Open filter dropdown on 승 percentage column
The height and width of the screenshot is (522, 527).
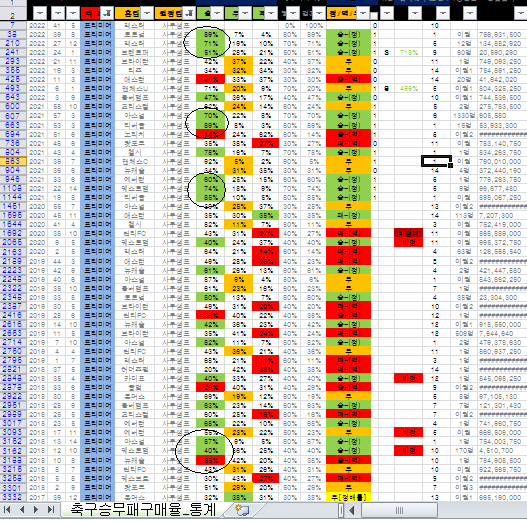coord(217,13)
